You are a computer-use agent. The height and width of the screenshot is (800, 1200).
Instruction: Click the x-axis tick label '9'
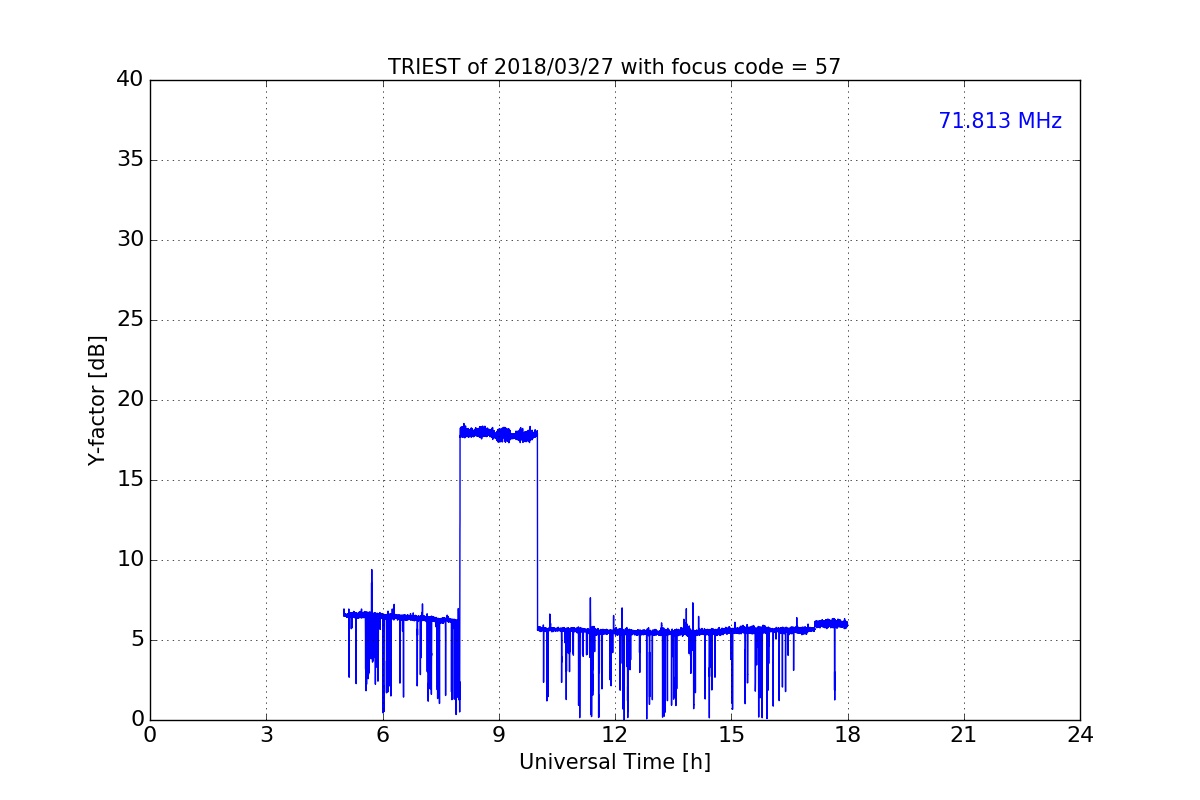tap(499, 735)
